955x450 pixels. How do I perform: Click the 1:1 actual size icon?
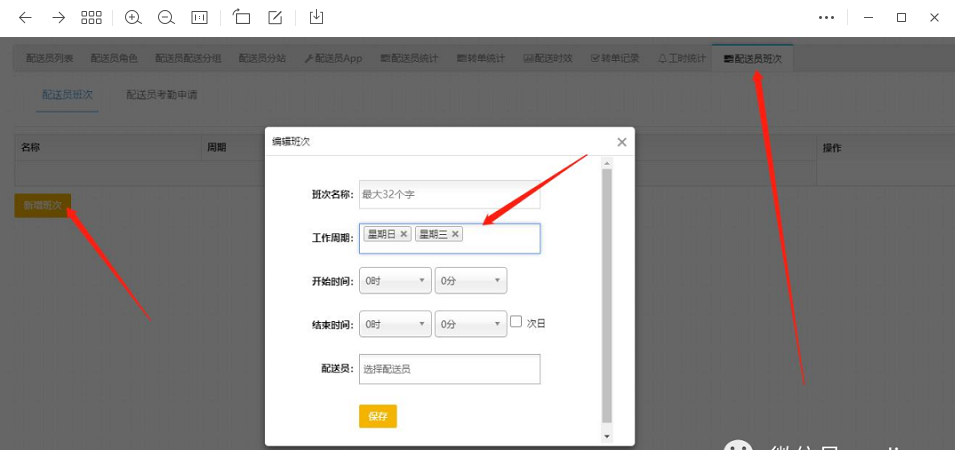pos(199,17)
